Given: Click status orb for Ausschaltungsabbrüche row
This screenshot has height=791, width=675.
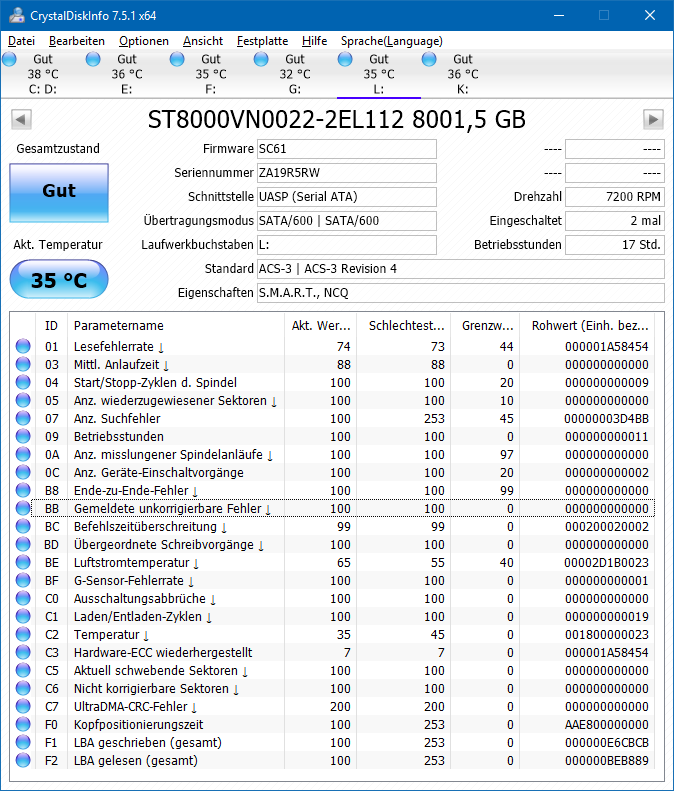Looking at the screenshot, I should tap(23, 598).
